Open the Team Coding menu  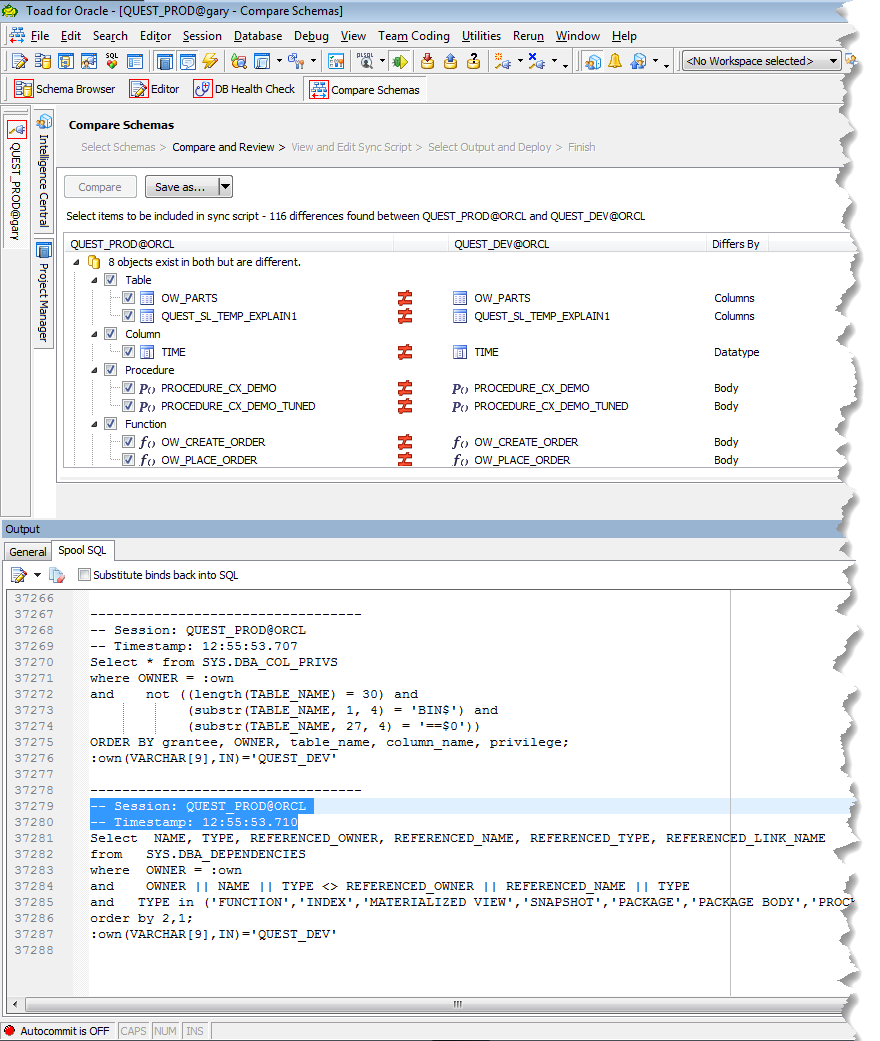point(414,36)
